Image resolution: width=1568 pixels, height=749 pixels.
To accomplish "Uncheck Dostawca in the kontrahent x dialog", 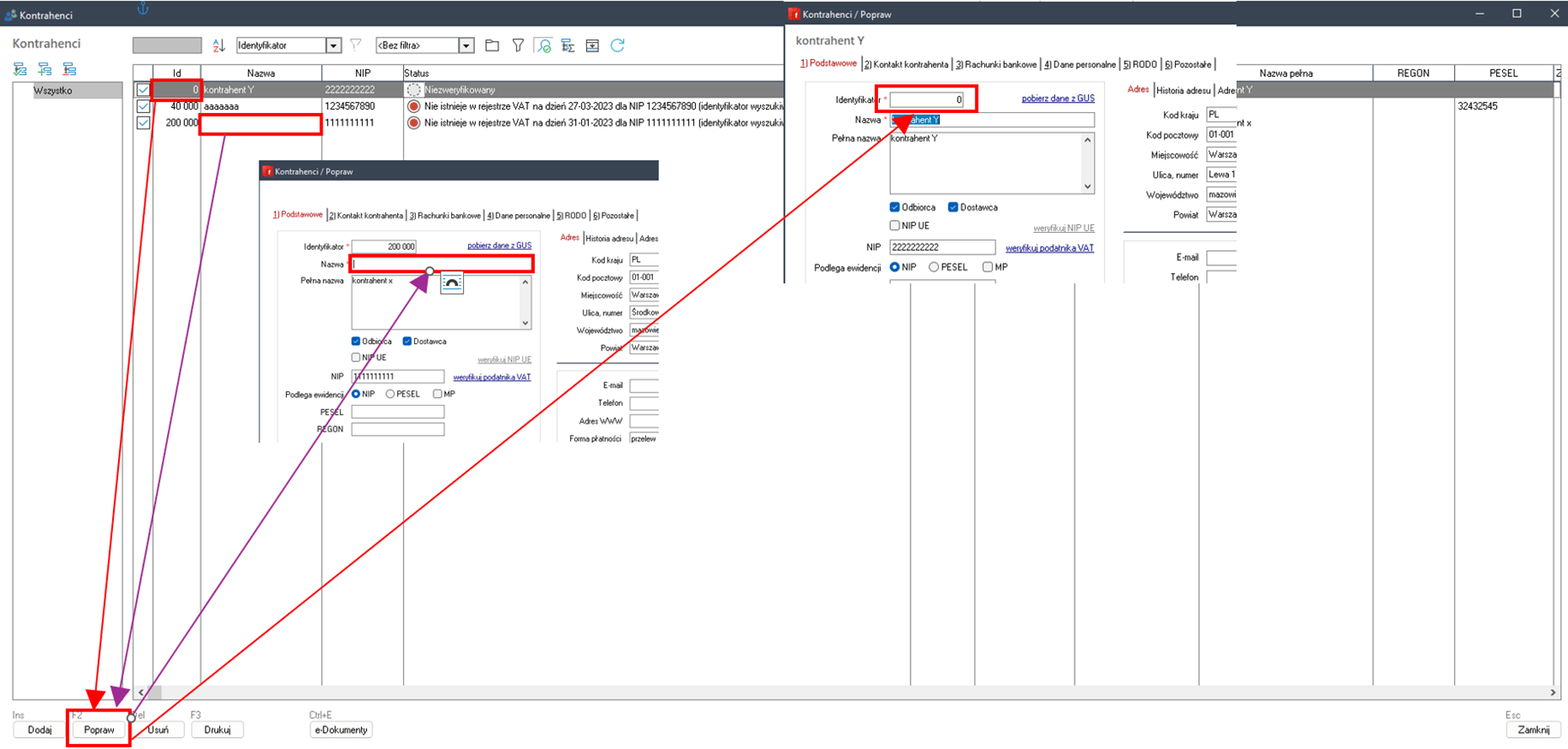I will tap(407, 341).
